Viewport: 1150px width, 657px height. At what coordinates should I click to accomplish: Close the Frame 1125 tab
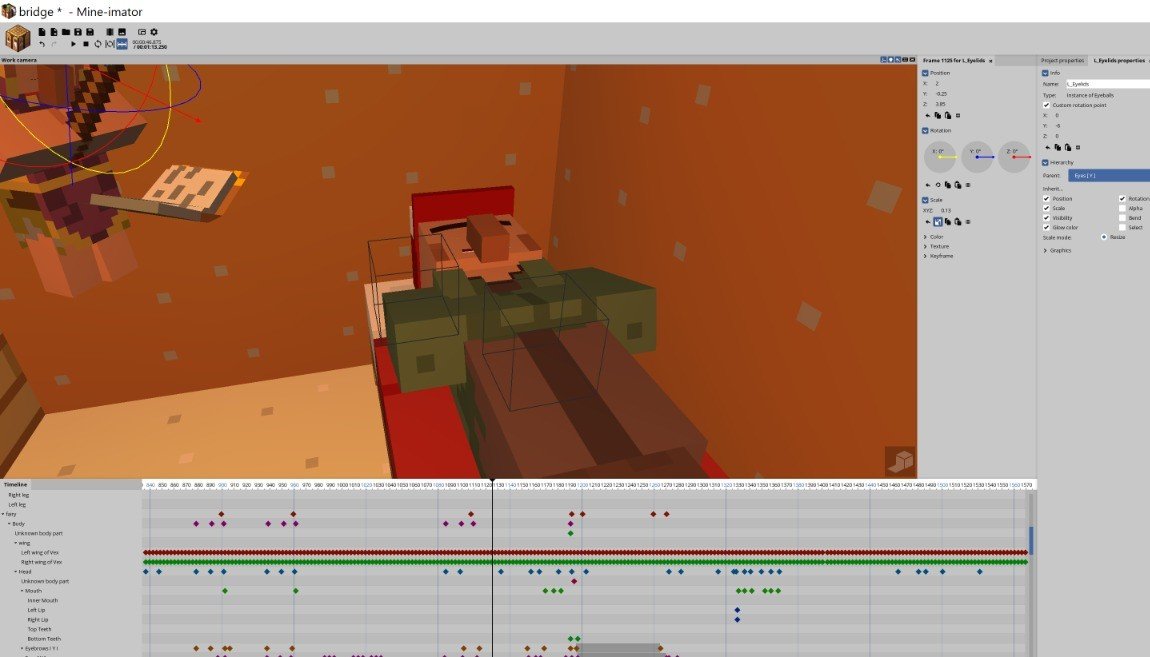coord(991,61)
